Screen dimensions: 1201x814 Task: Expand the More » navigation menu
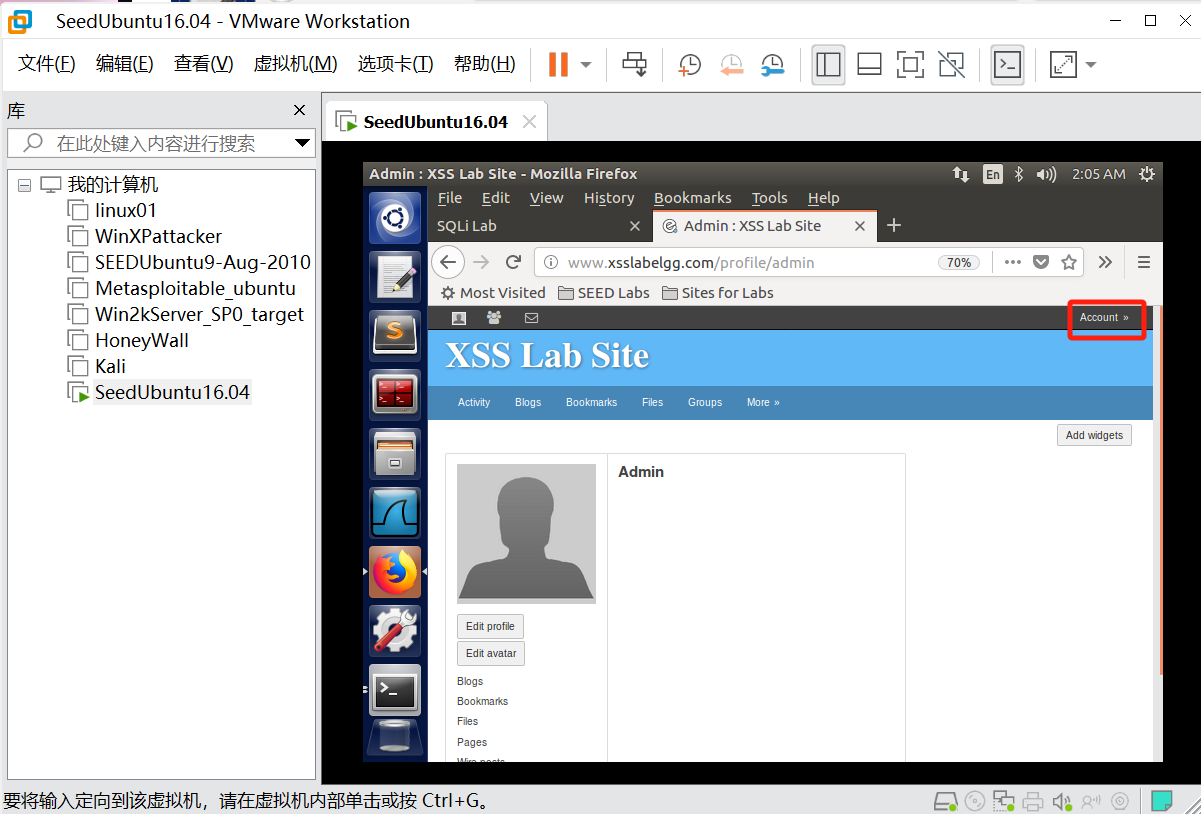pos(763,402)
